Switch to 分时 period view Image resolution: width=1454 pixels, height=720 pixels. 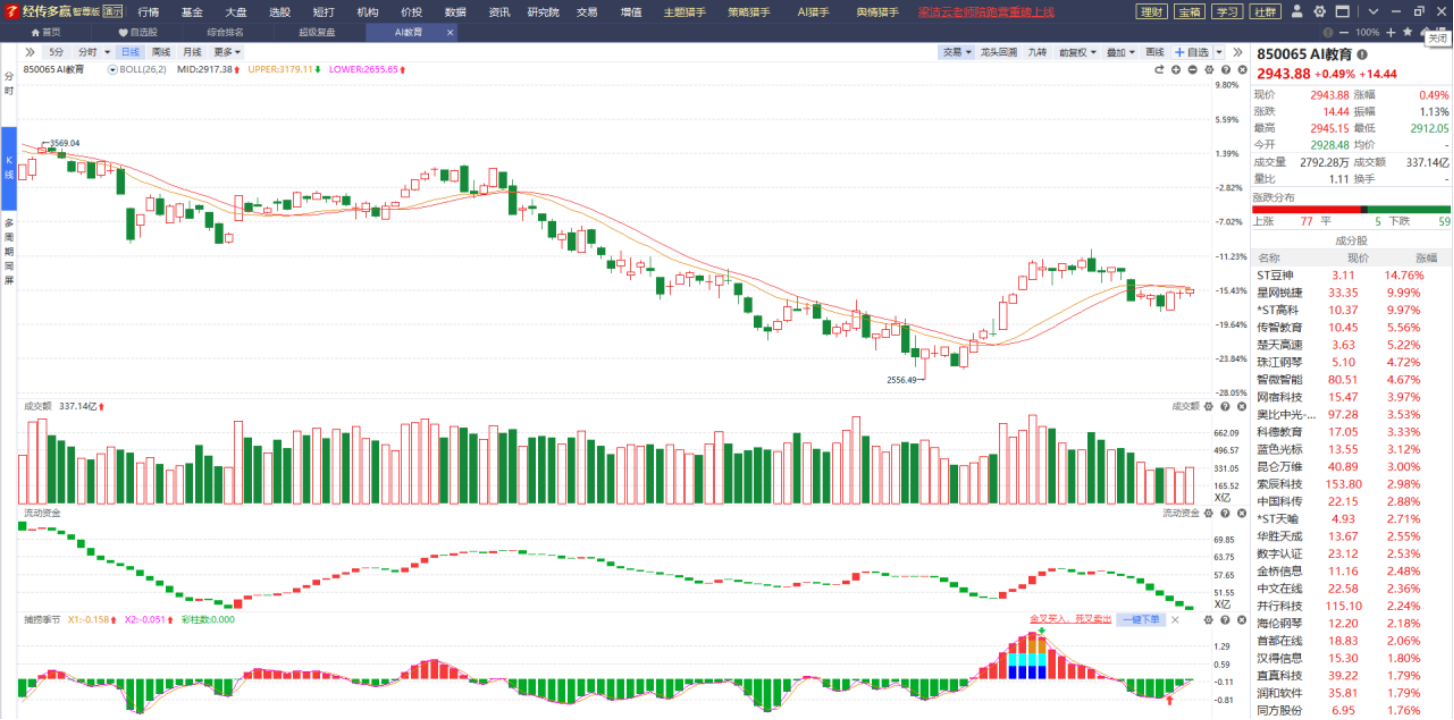pos(87,52)
